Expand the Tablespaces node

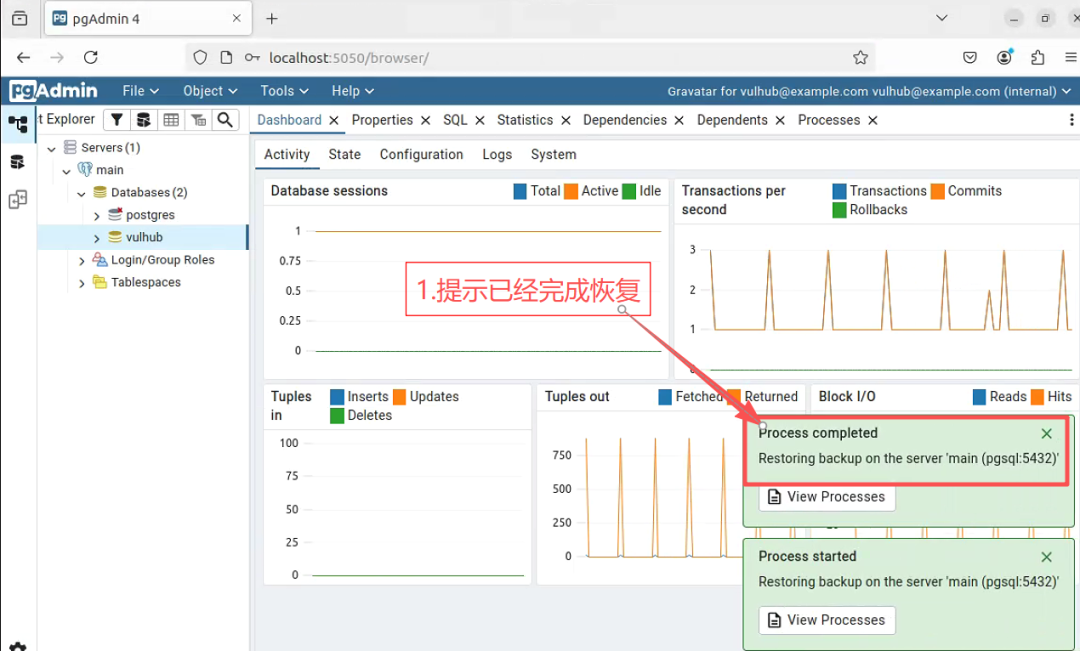81,283
